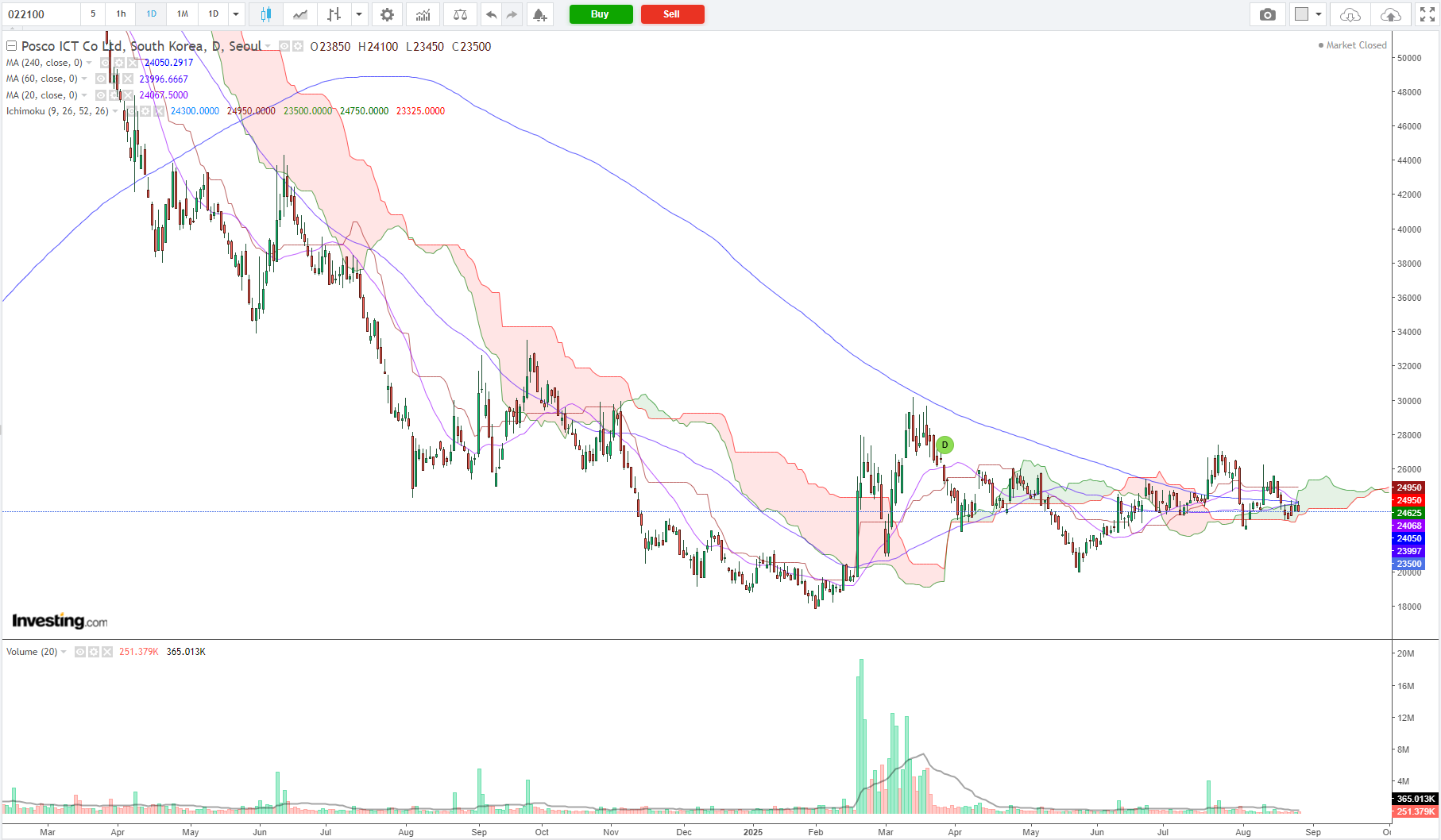Select the 1M interval
The image size is (1441, 840).
183,14
